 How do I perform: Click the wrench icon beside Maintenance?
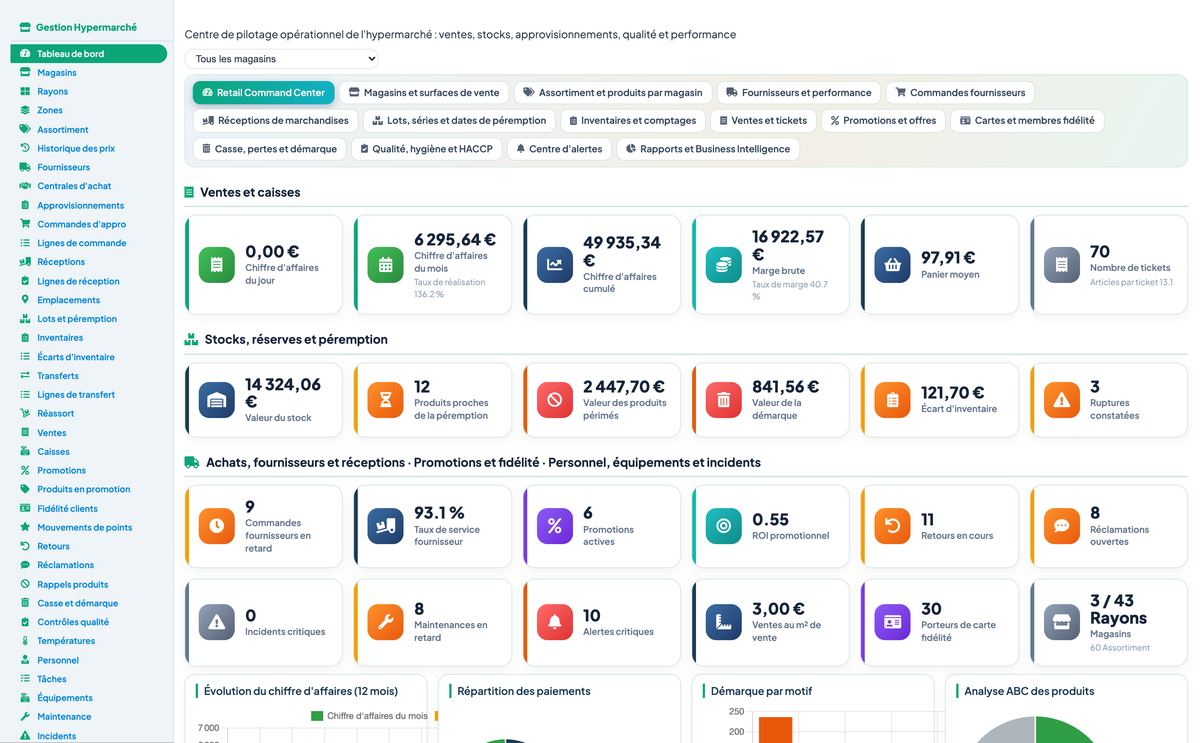pyautogui.click(x=25, y=717)
